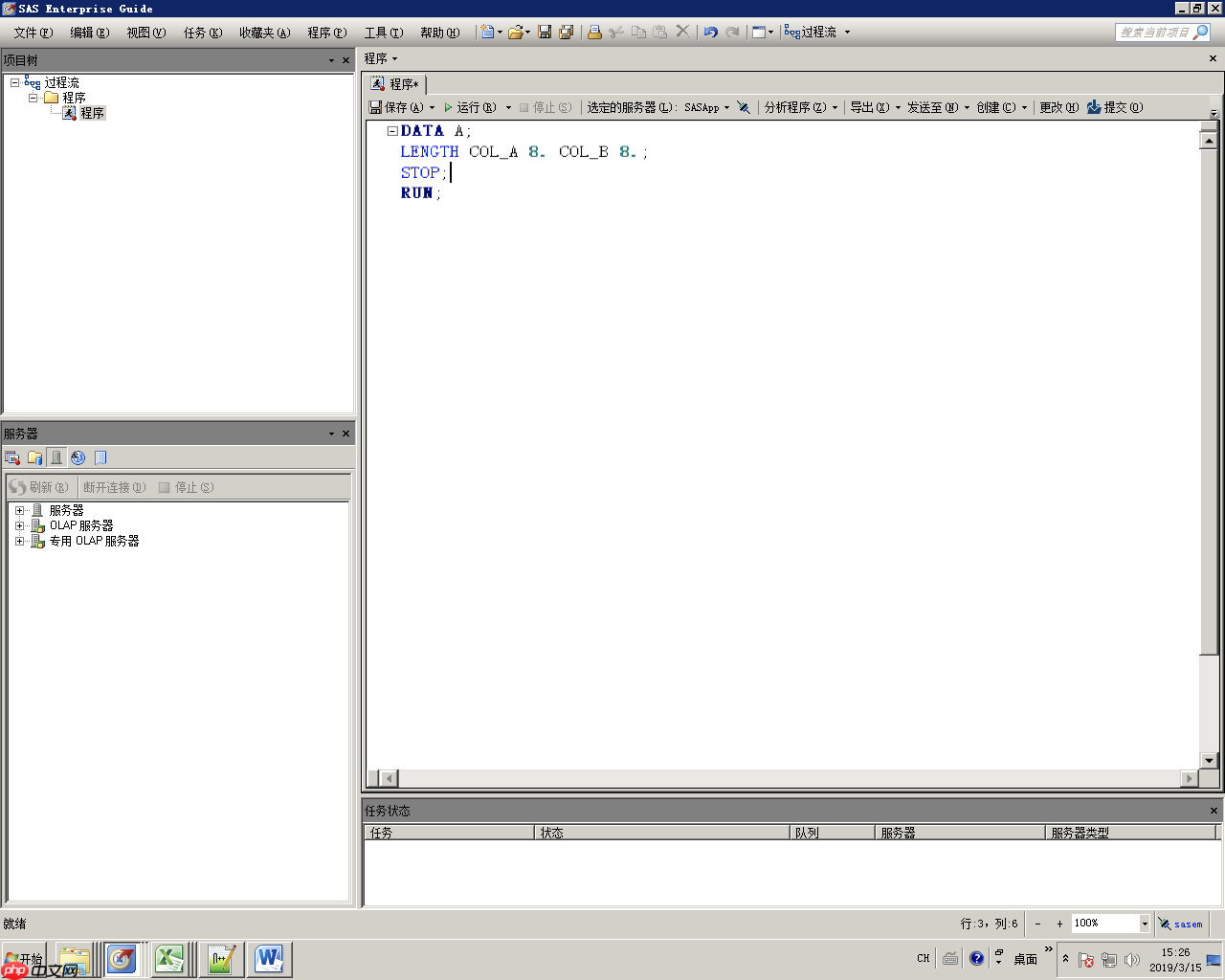Click the zoom in plus button
The width and height of the screenshot is (1225, 980).
[x=1059, y=924]
